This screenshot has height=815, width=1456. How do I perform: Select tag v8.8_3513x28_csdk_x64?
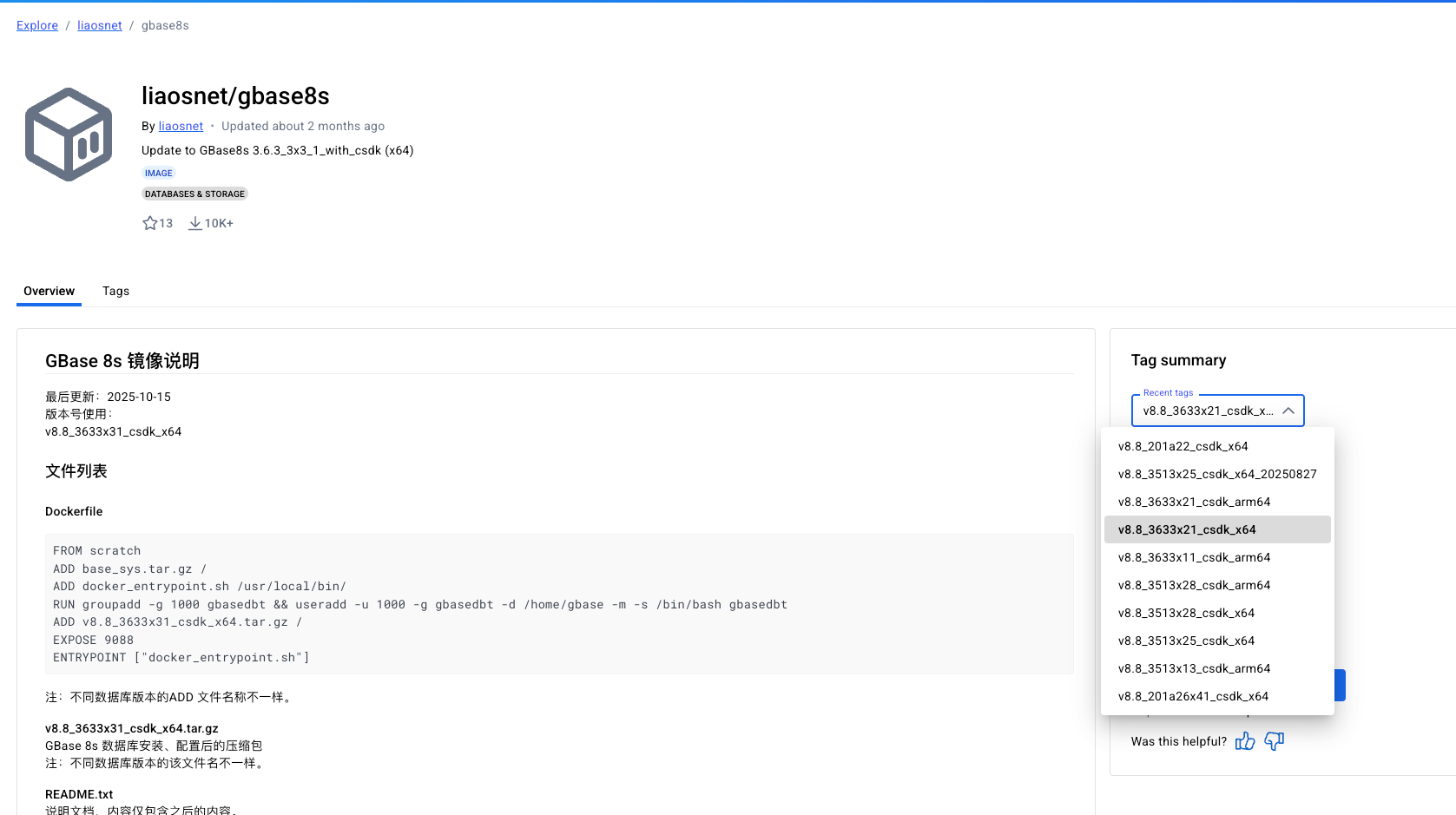click(1217, 613)
